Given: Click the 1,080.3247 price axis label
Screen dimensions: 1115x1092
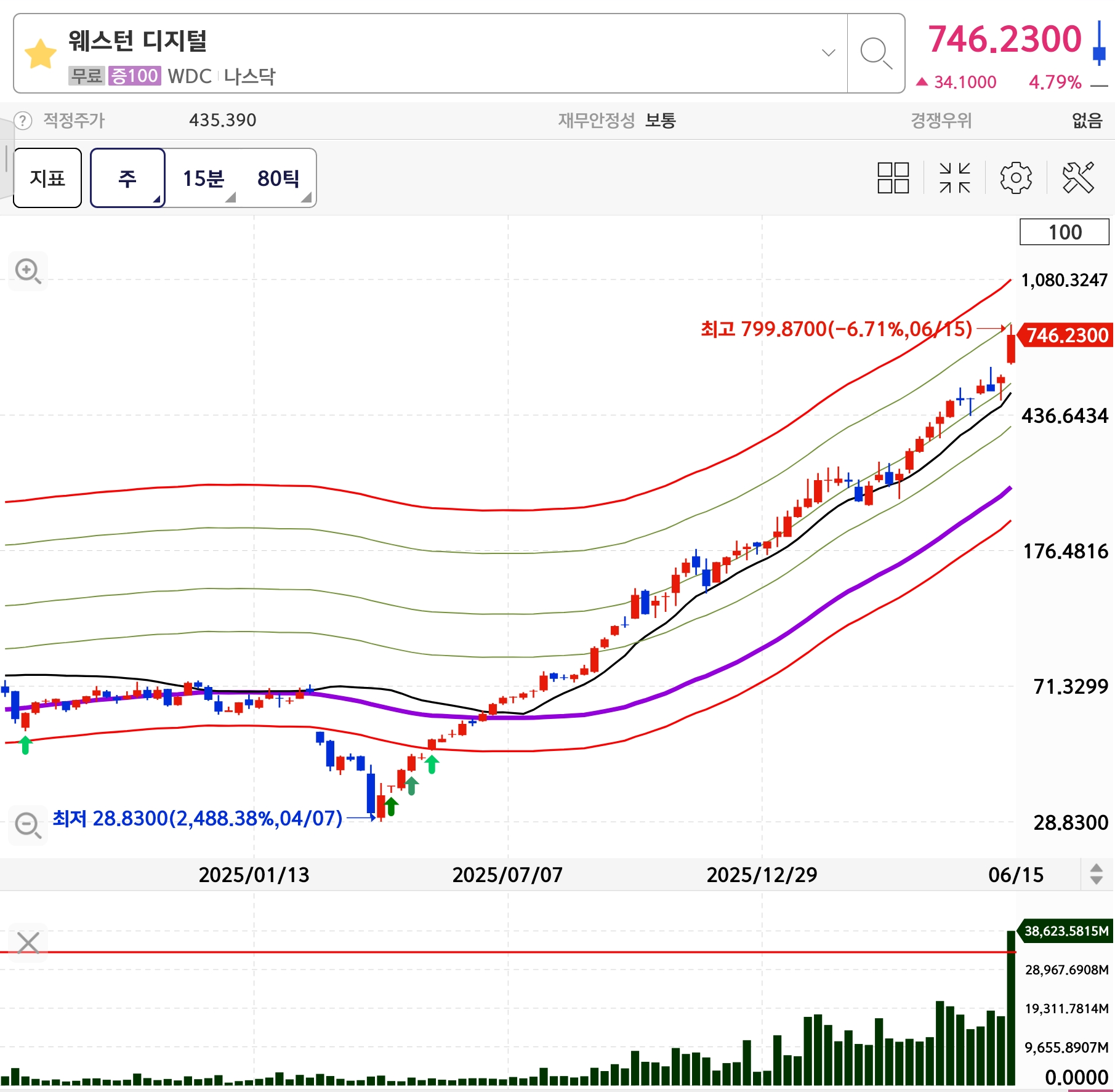Looking at the screenshot, I should pos(1065,280).
